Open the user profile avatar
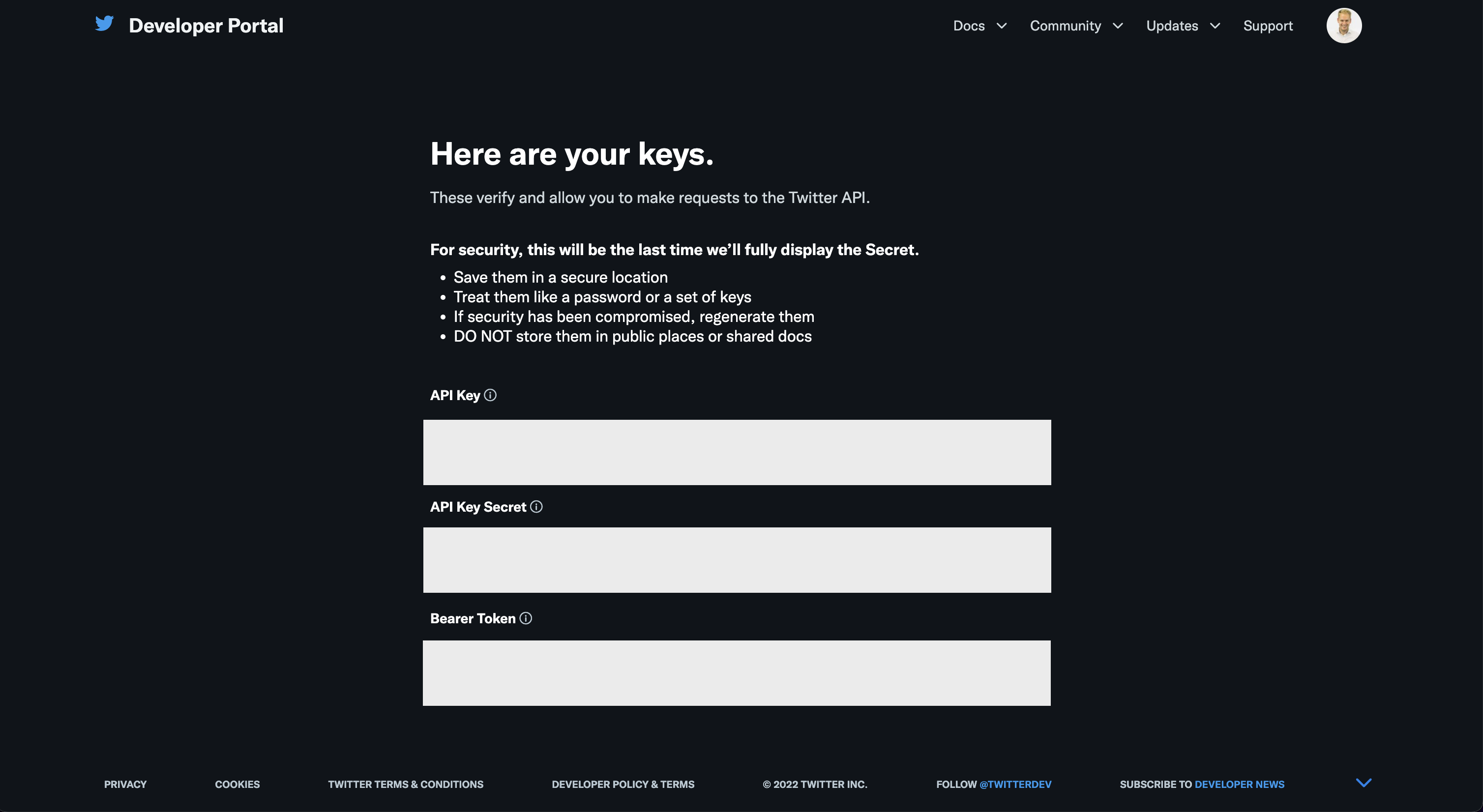 (x=1344, y=26)
